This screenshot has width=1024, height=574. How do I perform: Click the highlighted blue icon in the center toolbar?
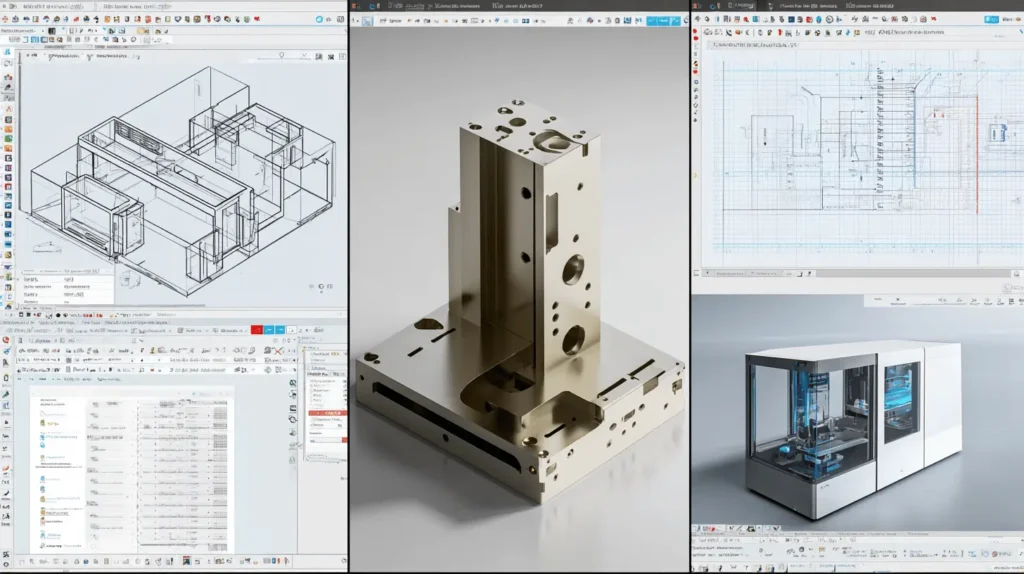367,20
